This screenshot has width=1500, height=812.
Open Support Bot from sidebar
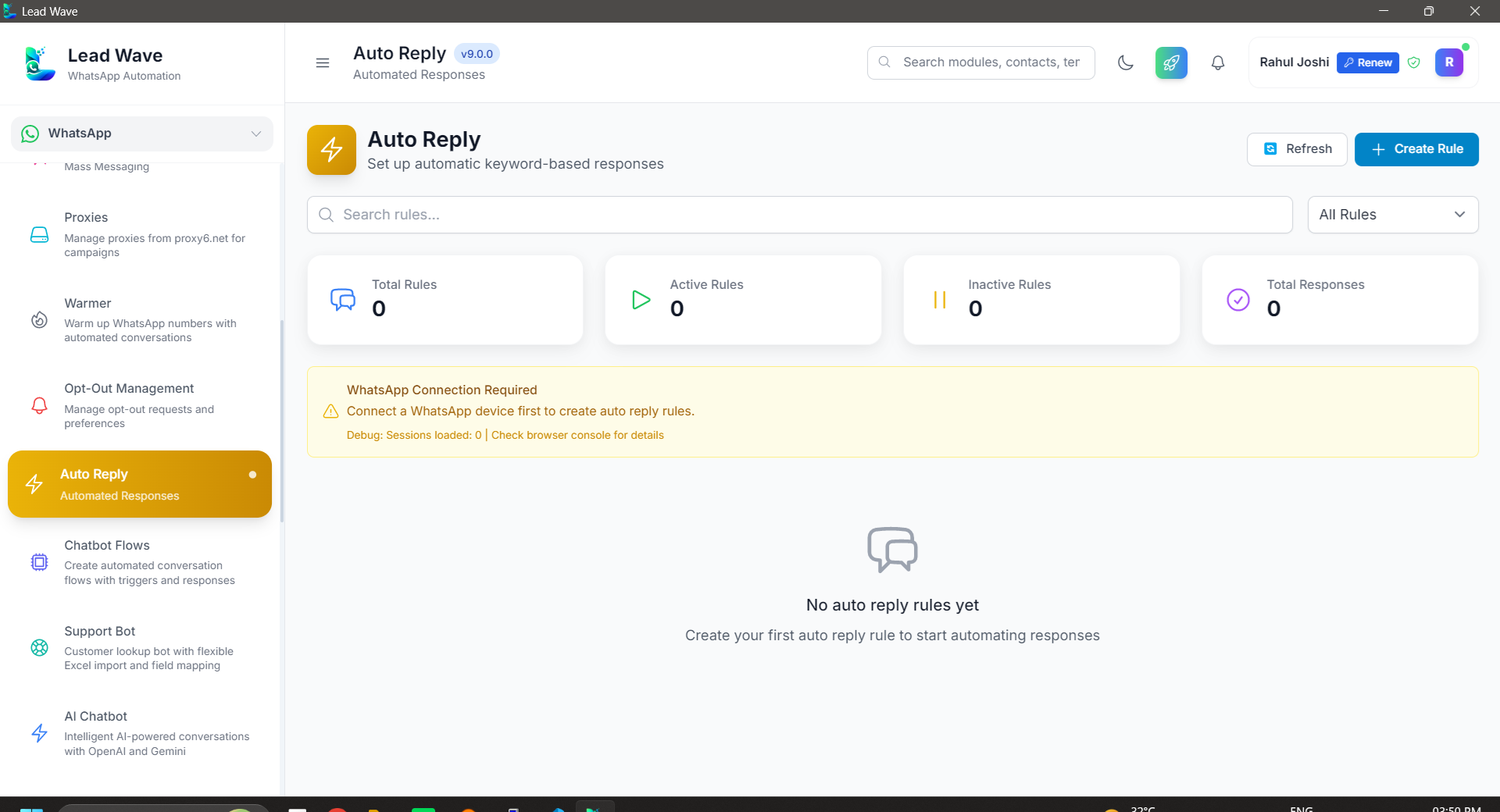coord(141,648)
